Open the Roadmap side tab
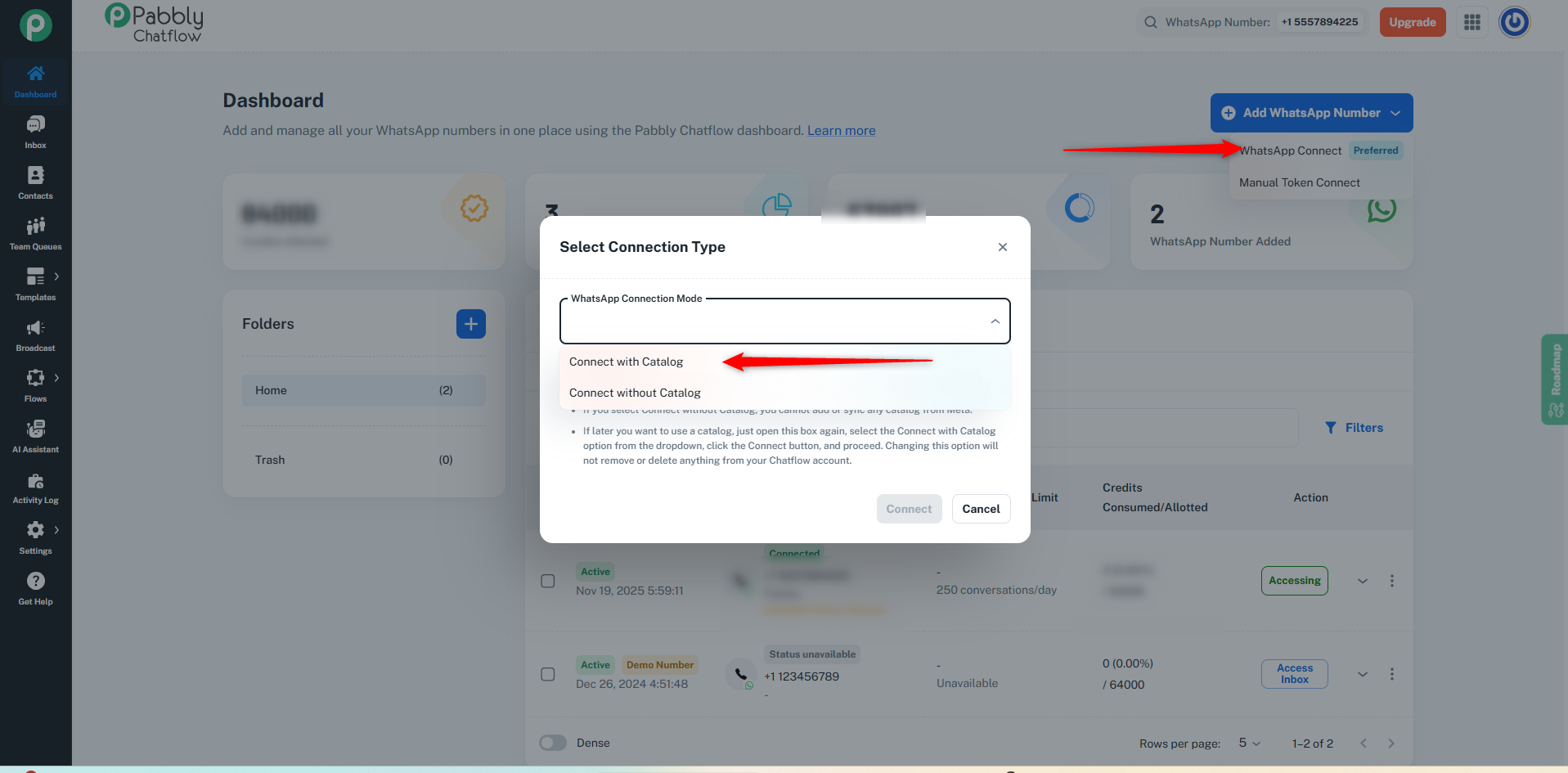1568x773 pixels. pyautogui.click(x=1555, y=380)
